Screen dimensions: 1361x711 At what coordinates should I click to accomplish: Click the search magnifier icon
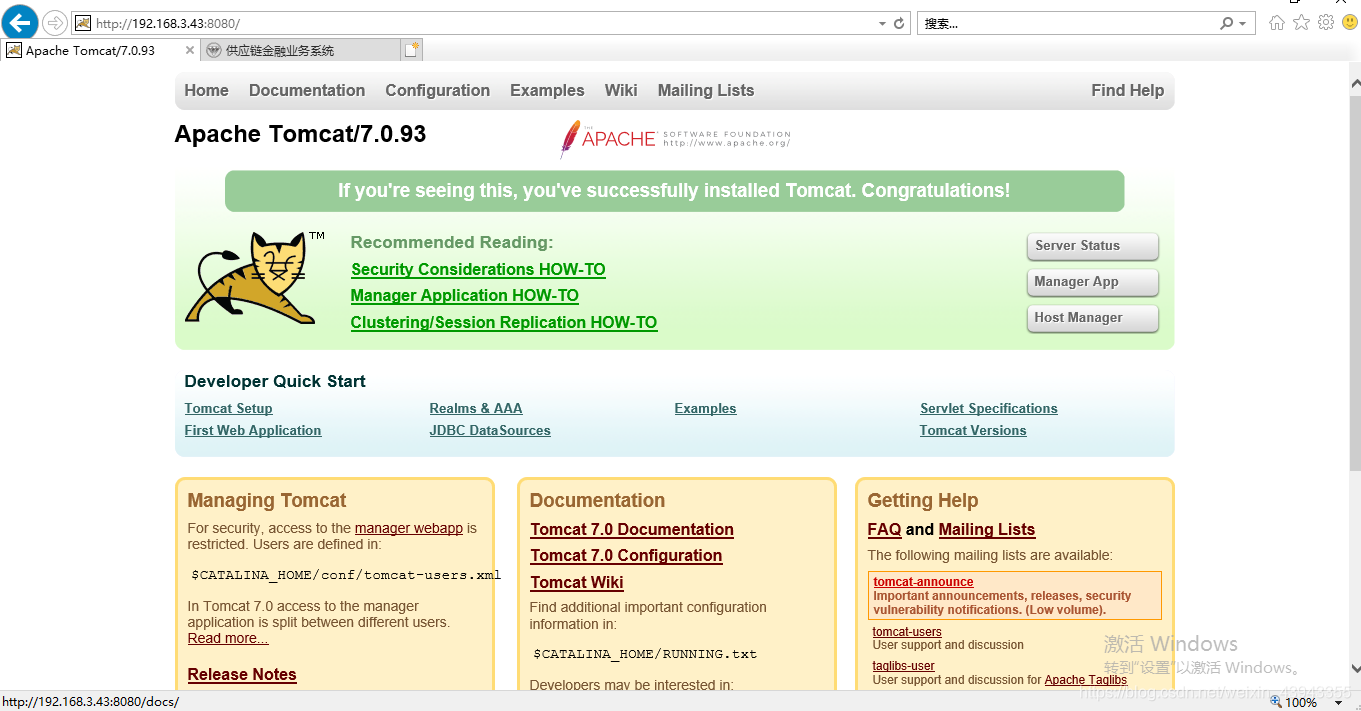(1227, 23)
